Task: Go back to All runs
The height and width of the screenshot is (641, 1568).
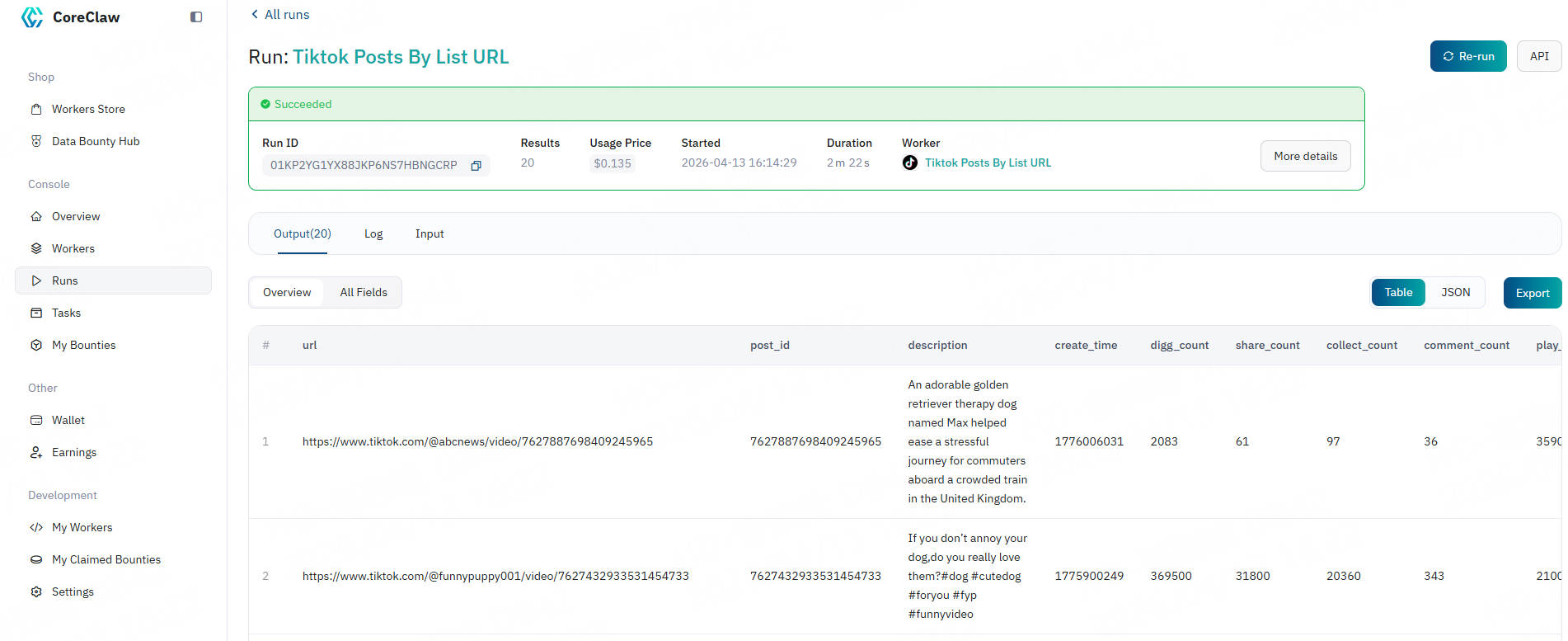Action: tap(280, 15)
